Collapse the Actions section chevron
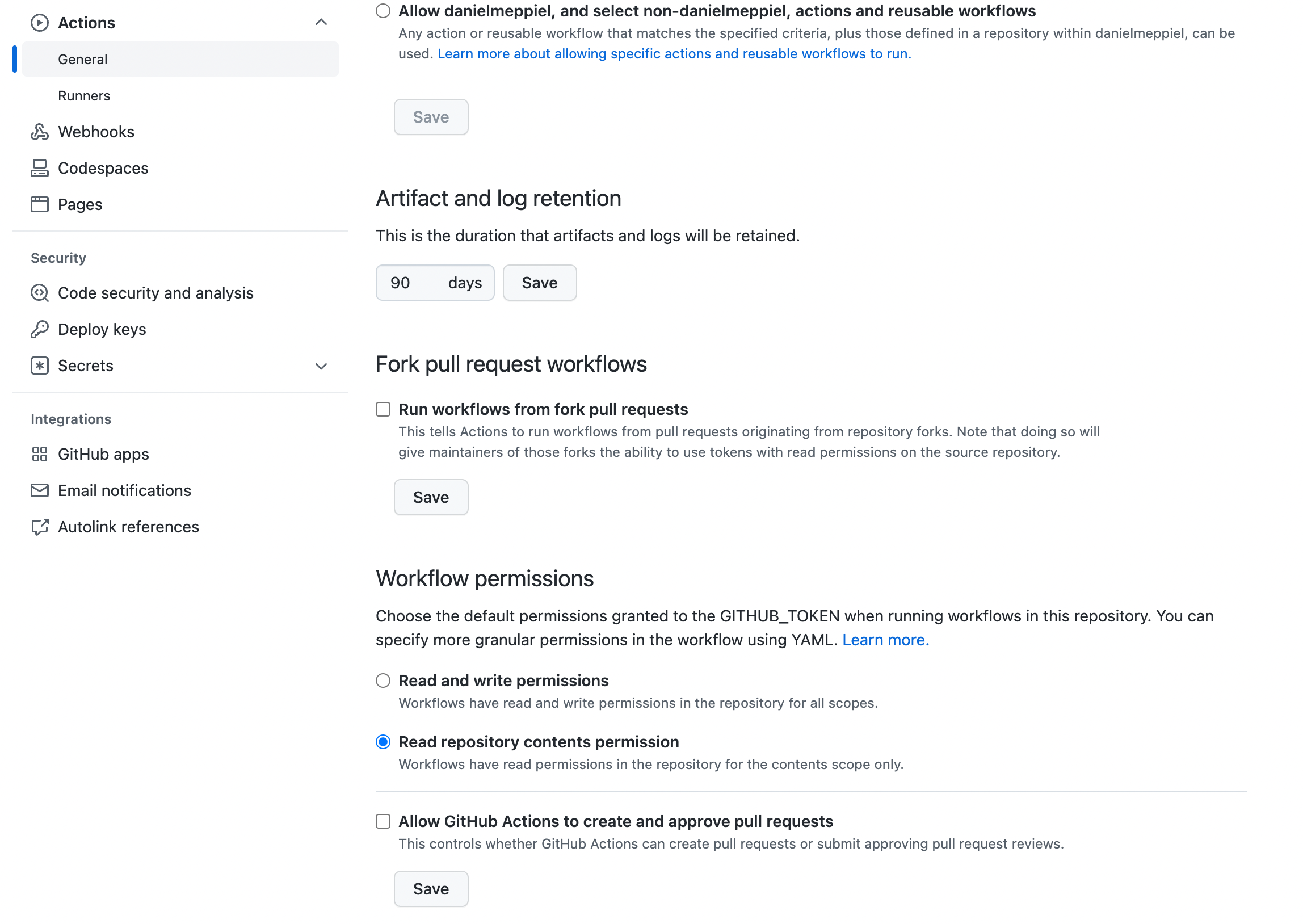 321,23
